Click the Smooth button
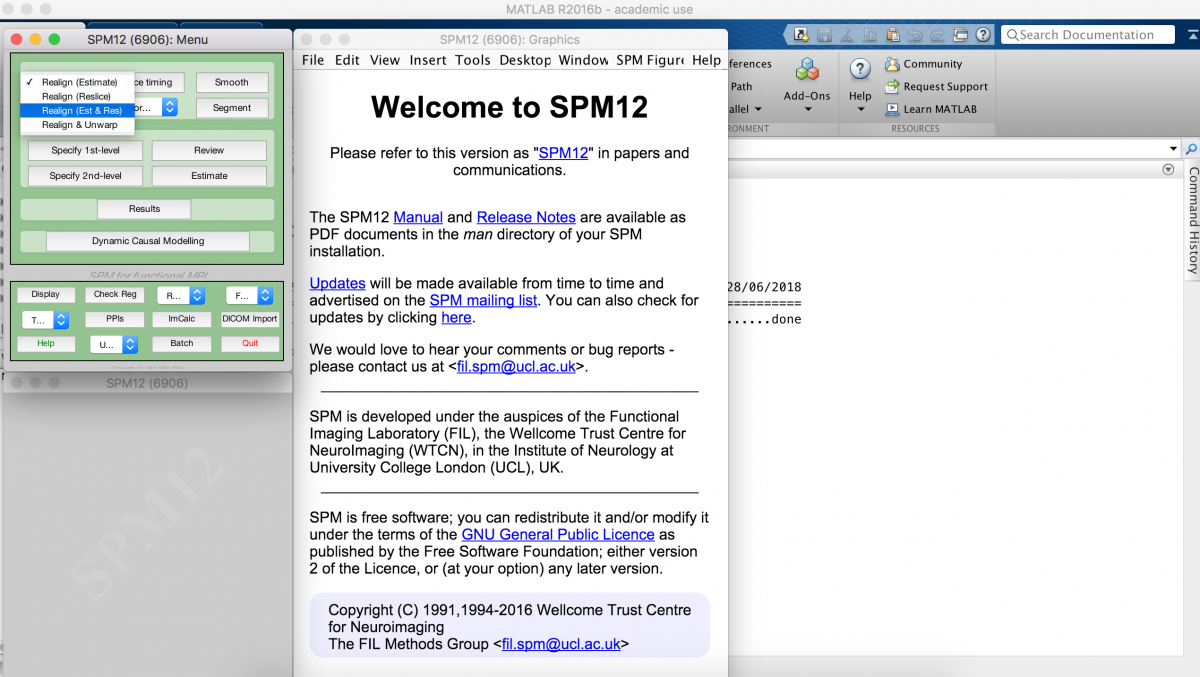Image resolution: width=1200 pixels, height=677 pixels. [x=232, y=82]
